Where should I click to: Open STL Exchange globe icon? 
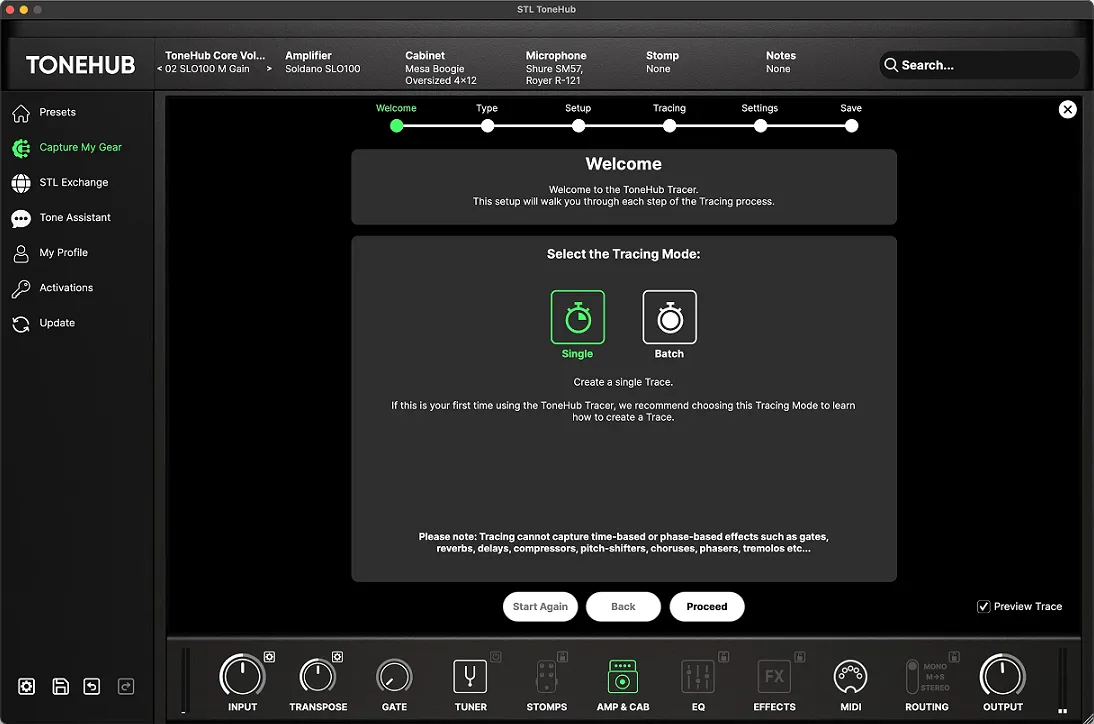(21, 183)
